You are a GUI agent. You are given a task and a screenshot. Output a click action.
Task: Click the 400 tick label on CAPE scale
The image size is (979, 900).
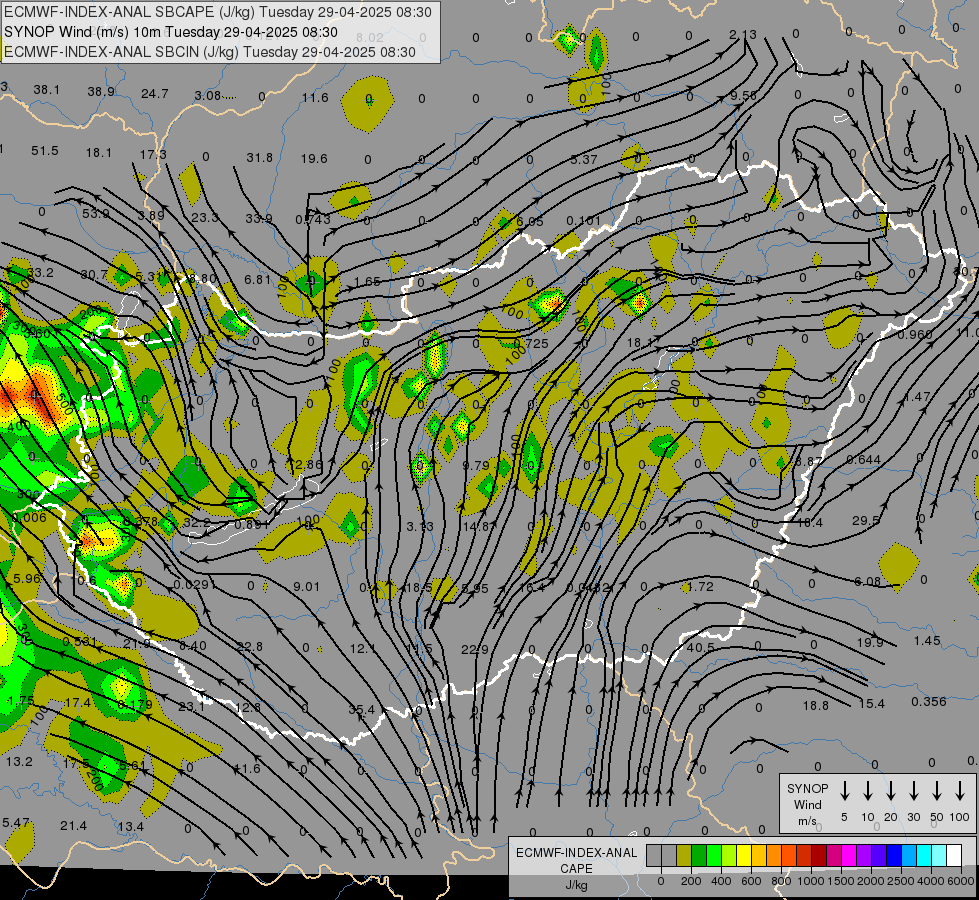(x=721, y=881)
